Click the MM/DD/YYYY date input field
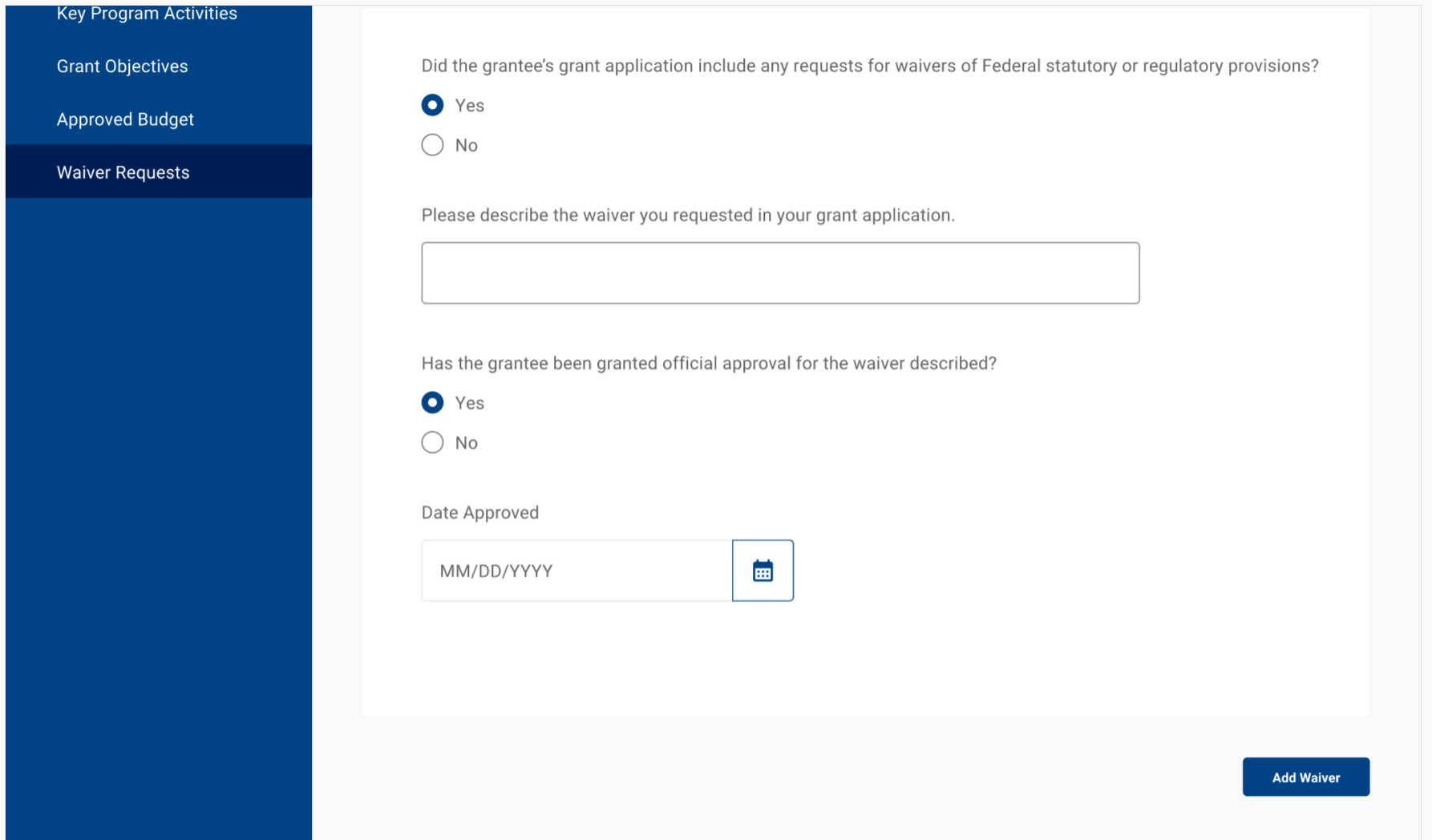 click(x=576, y=571)
